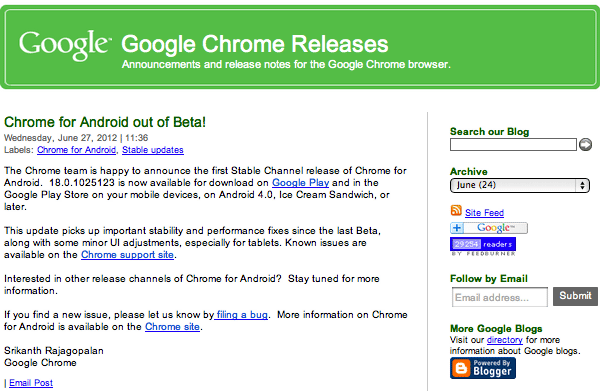Follow the Google Play link
600x391 pixels.
click(x=300, y=183)
